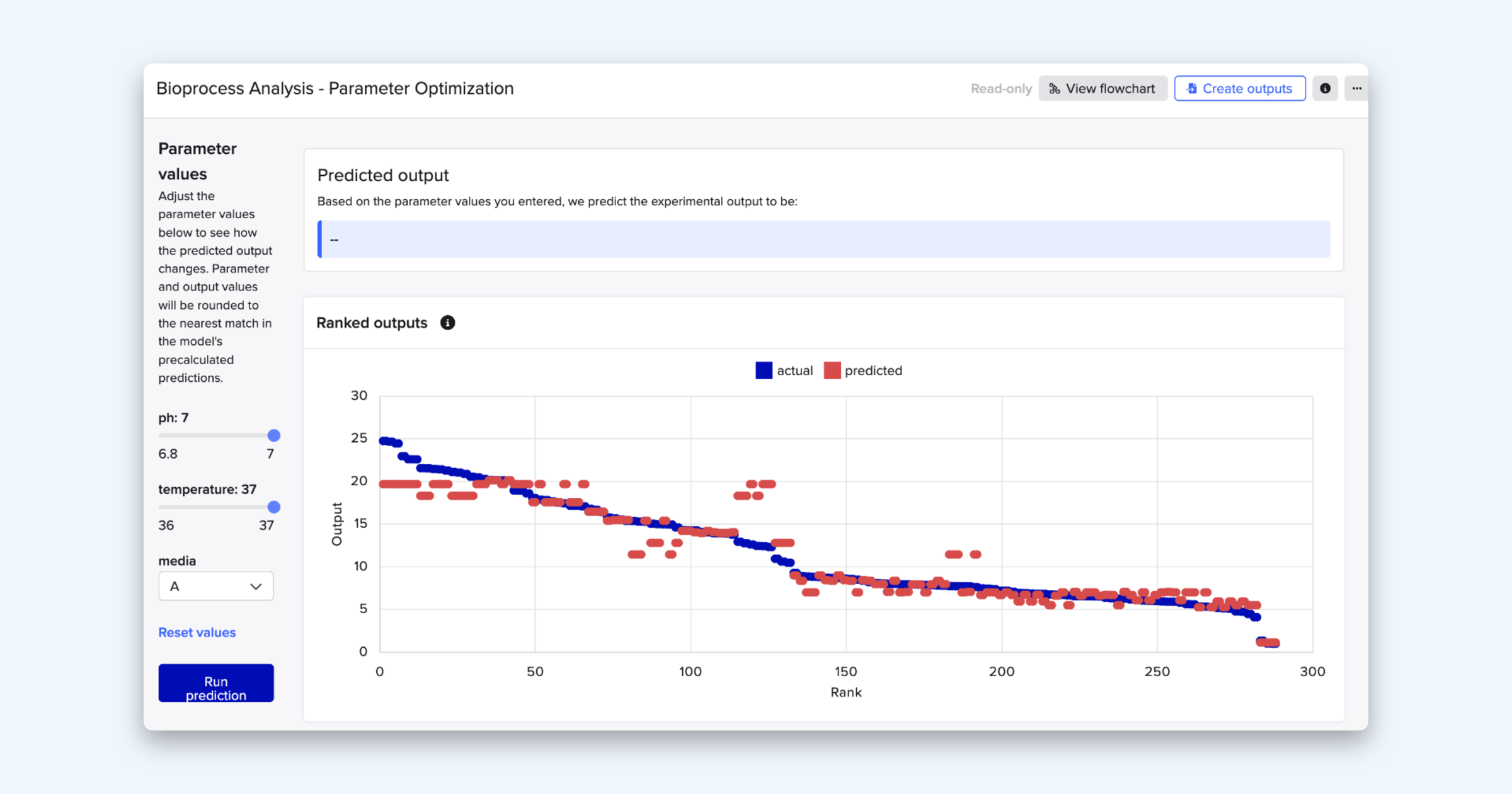
Task: Click the 'Parameter values' heading
Action: point(197,161)
